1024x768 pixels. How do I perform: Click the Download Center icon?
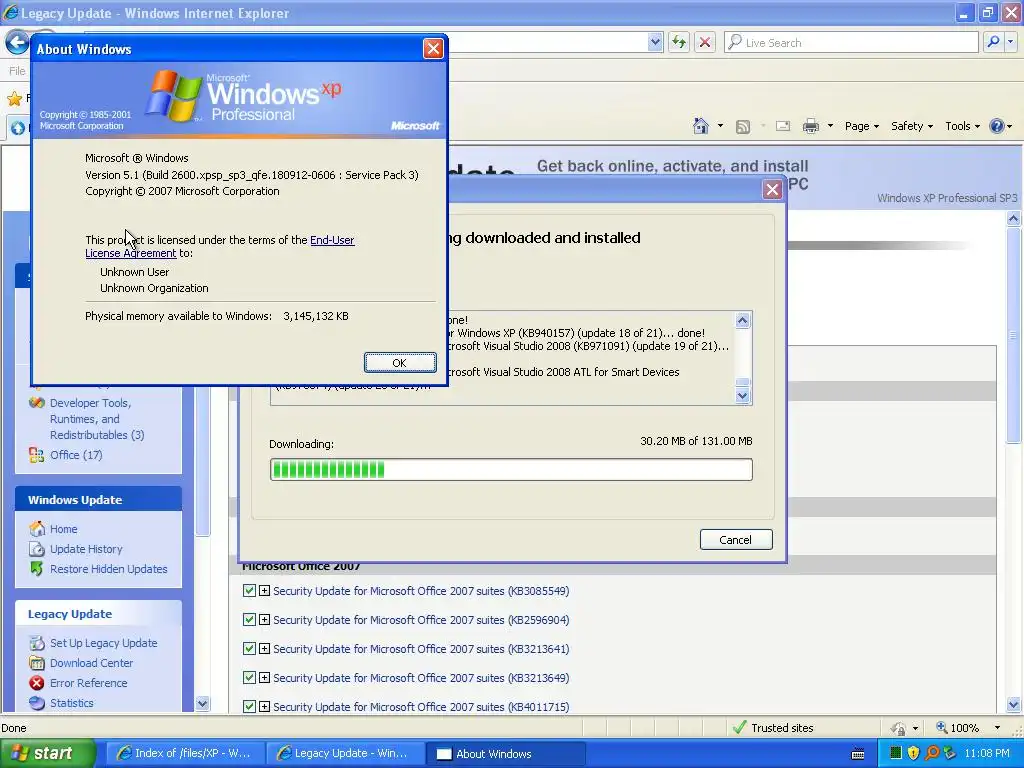click(x=37, y=663)
